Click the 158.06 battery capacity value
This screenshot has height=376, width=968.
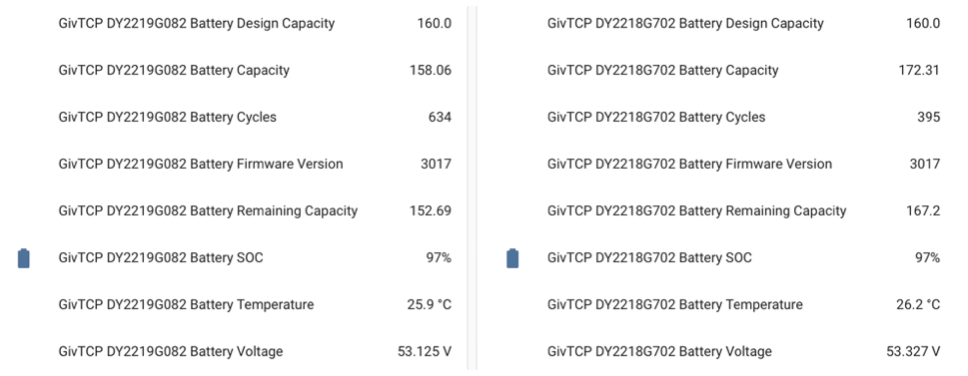pyautogui.click(x=430, y=70)
